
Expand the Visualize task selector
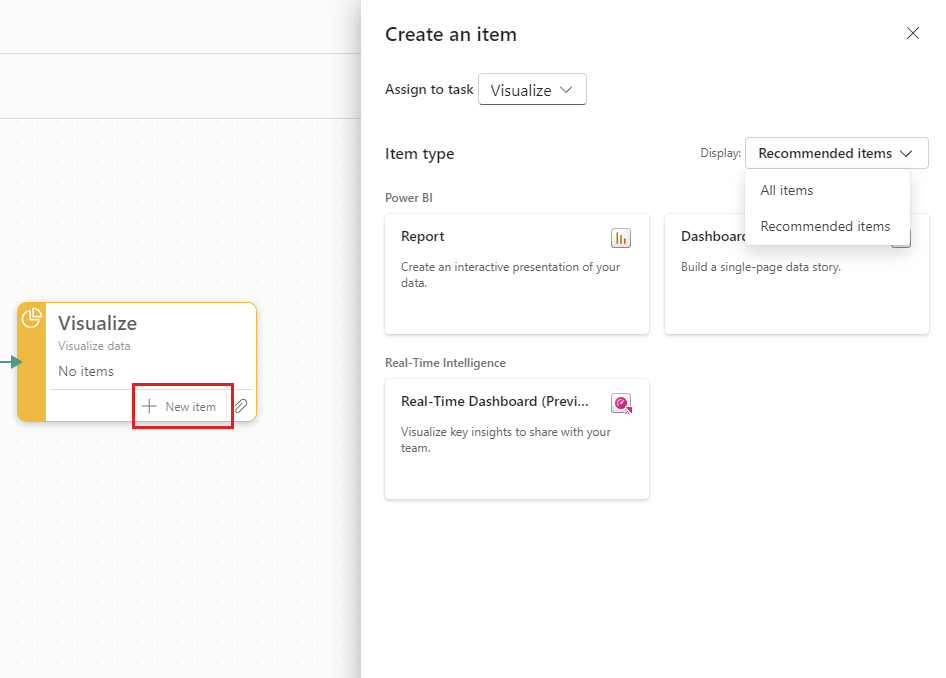tap(531, 89)
